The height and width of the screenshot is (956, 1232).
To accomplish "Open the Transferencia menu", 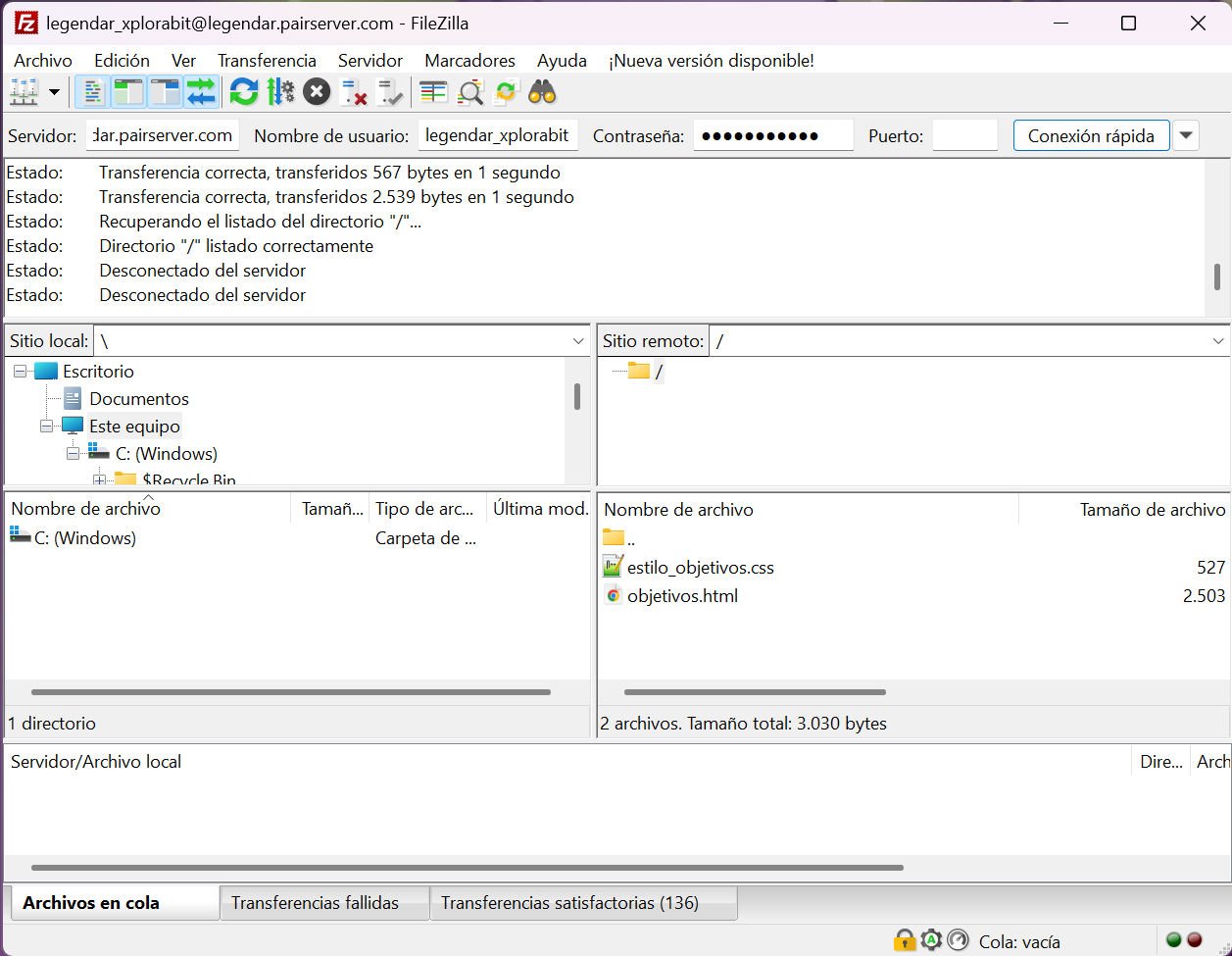I will point(267,61).
